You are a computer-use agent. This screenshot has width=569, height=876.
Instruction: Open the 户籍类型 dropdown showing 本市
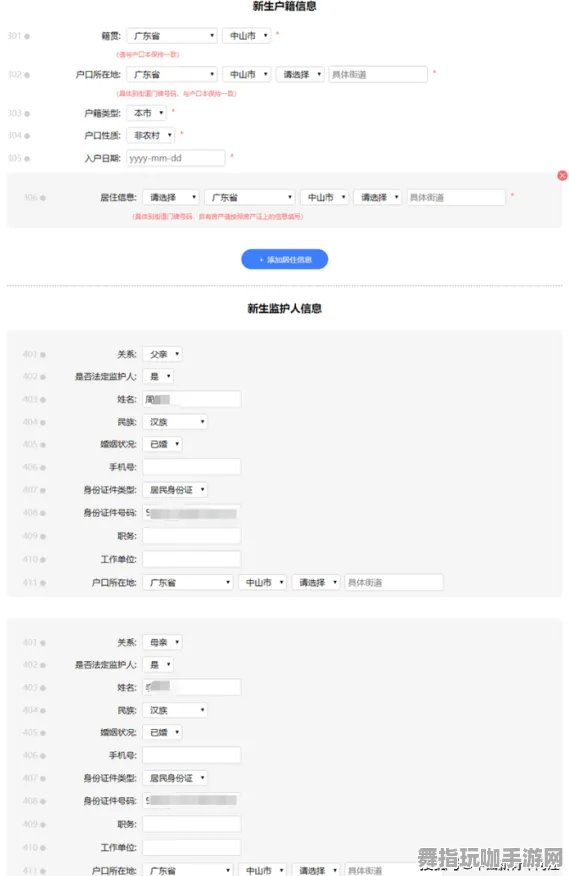click(x=146, y=113)
